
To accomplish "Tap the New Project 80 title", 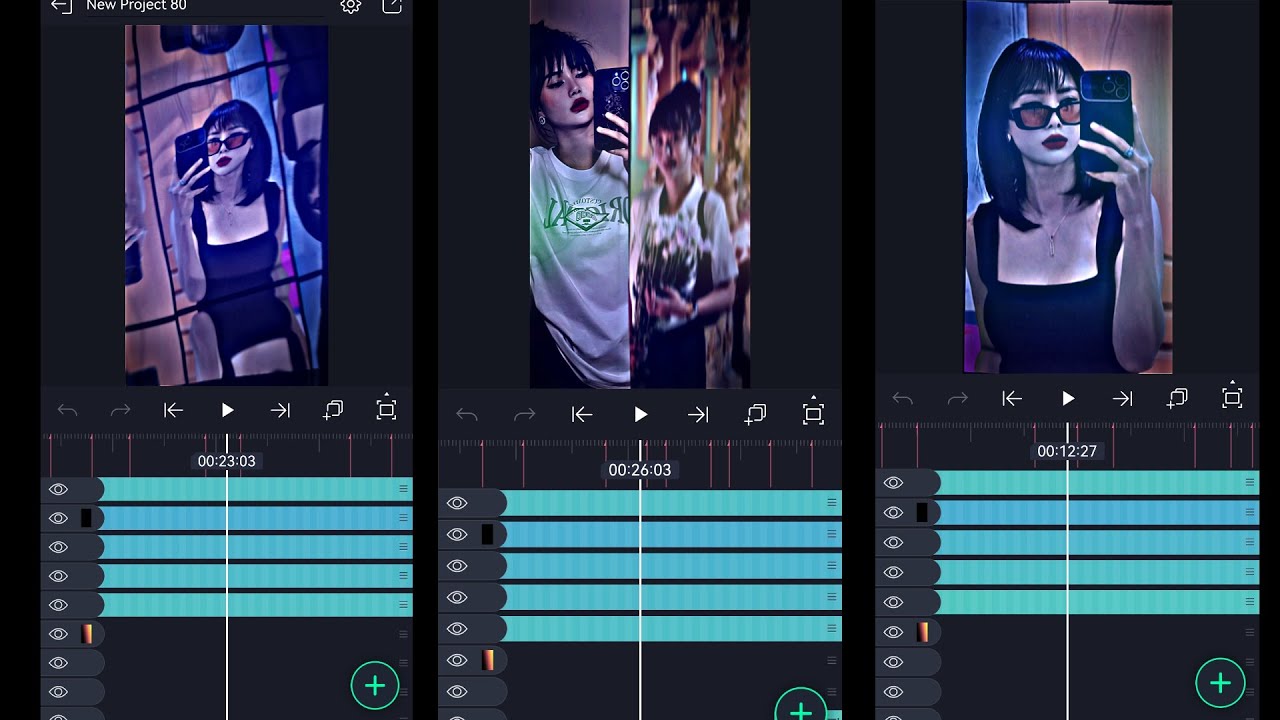I will 136,6.
